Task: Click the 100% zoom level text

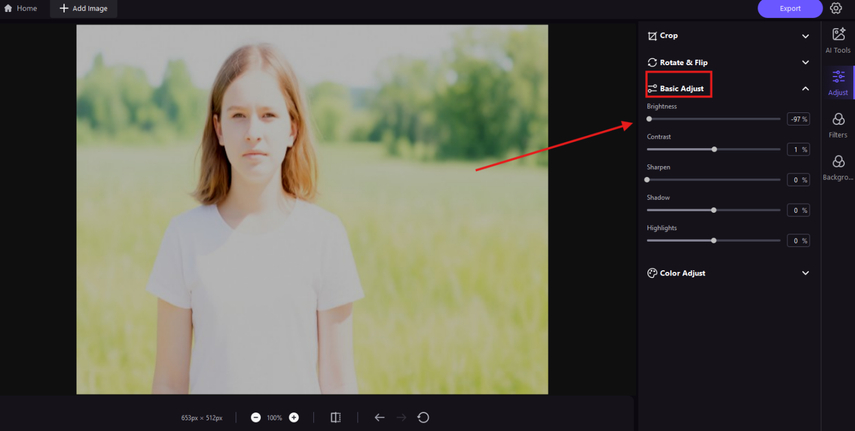Action: point(274,418)
